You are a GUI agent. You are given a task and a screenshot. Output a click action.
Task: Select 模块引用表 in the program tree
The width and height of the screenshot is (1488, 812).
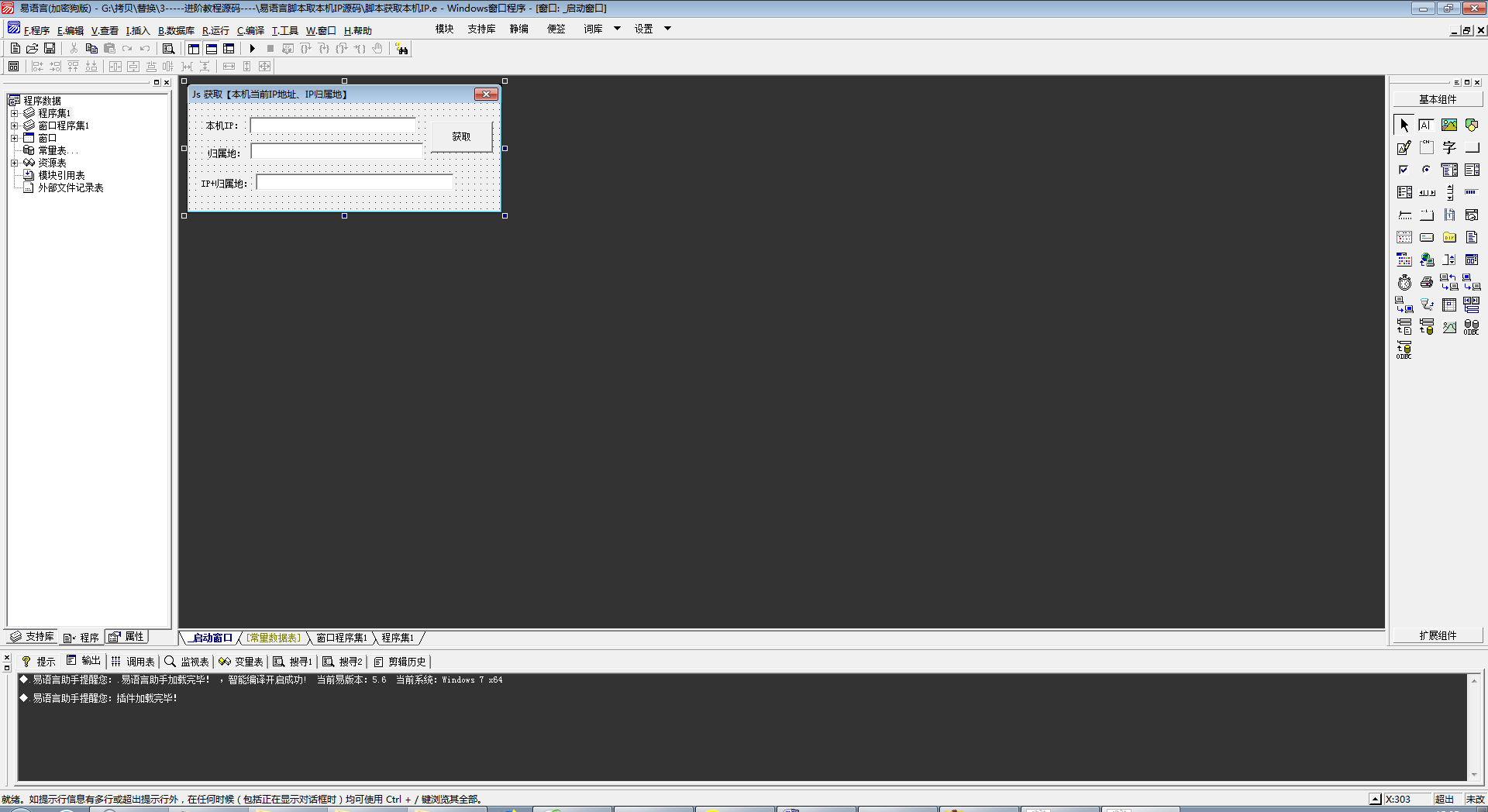tap(61, 175)
